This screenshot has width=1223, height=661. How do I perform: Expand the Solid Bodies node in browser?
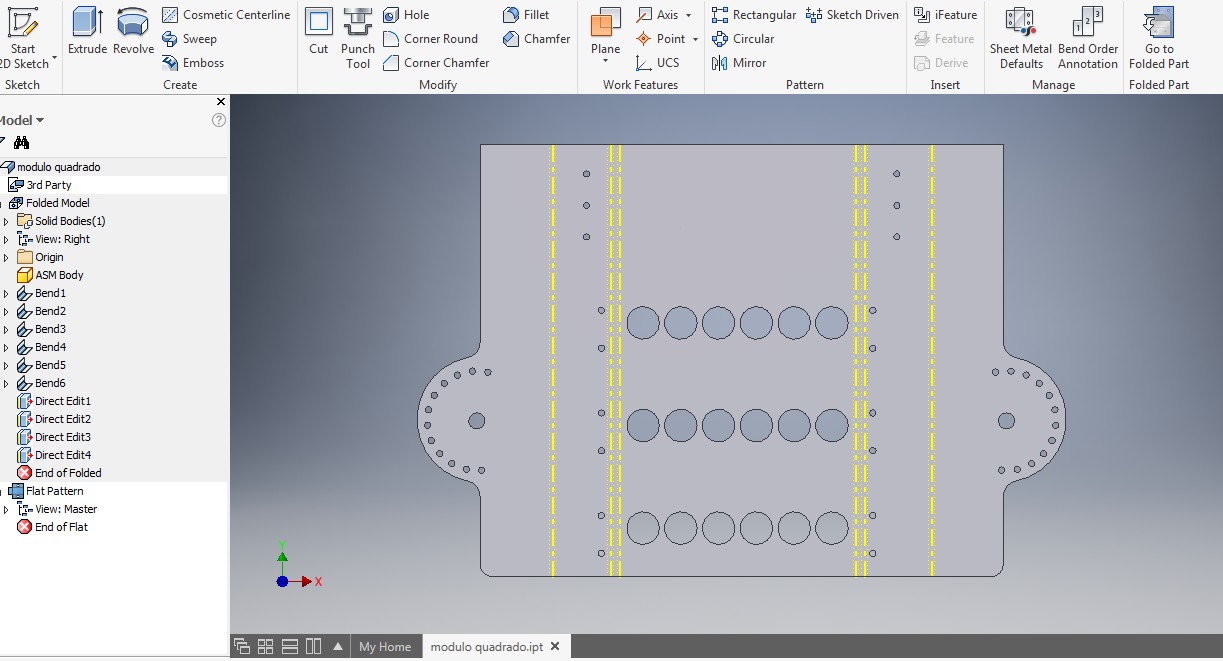7,220
